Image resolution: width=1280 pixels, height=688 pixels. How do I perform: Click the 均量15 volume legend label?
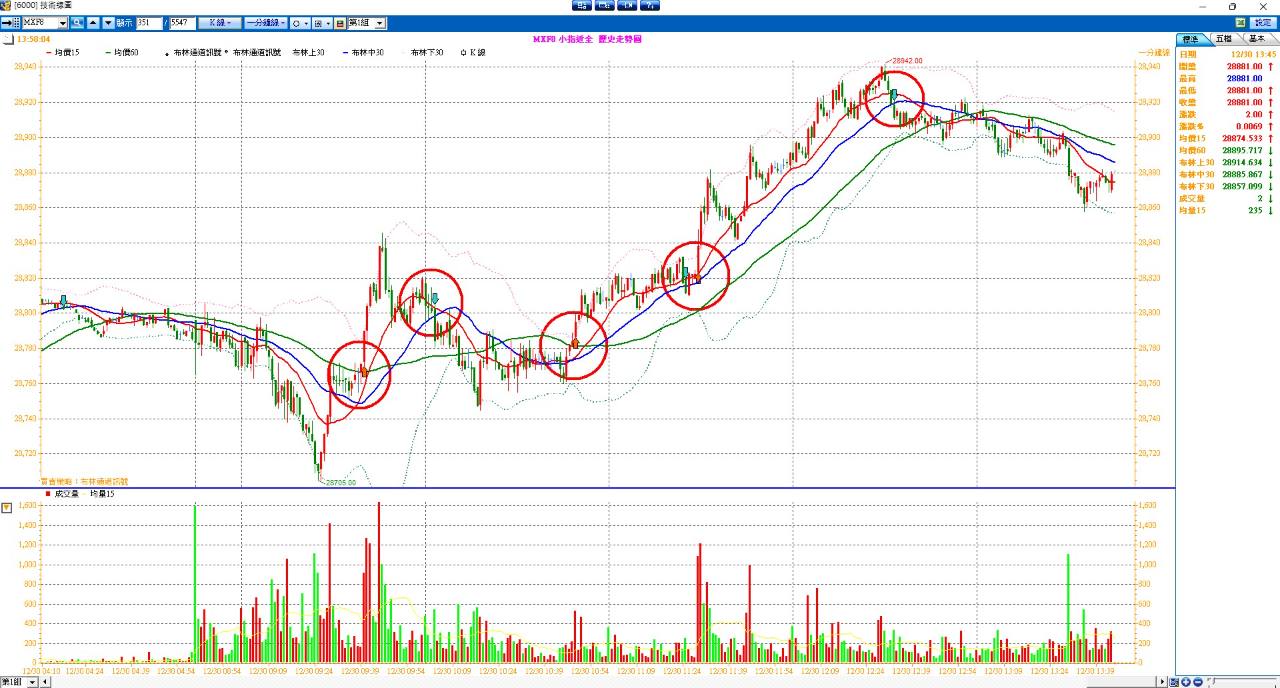(101, 494)
